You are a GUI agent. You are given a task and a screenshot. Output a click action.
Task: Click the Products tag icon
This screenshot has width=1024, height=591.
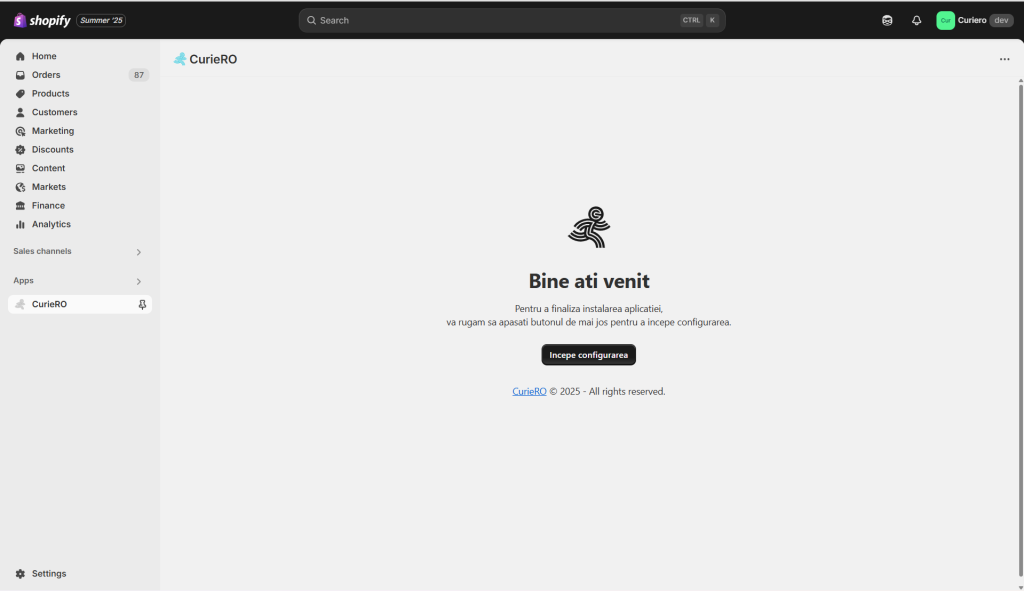pyautogui.click(x=20, y=93)
